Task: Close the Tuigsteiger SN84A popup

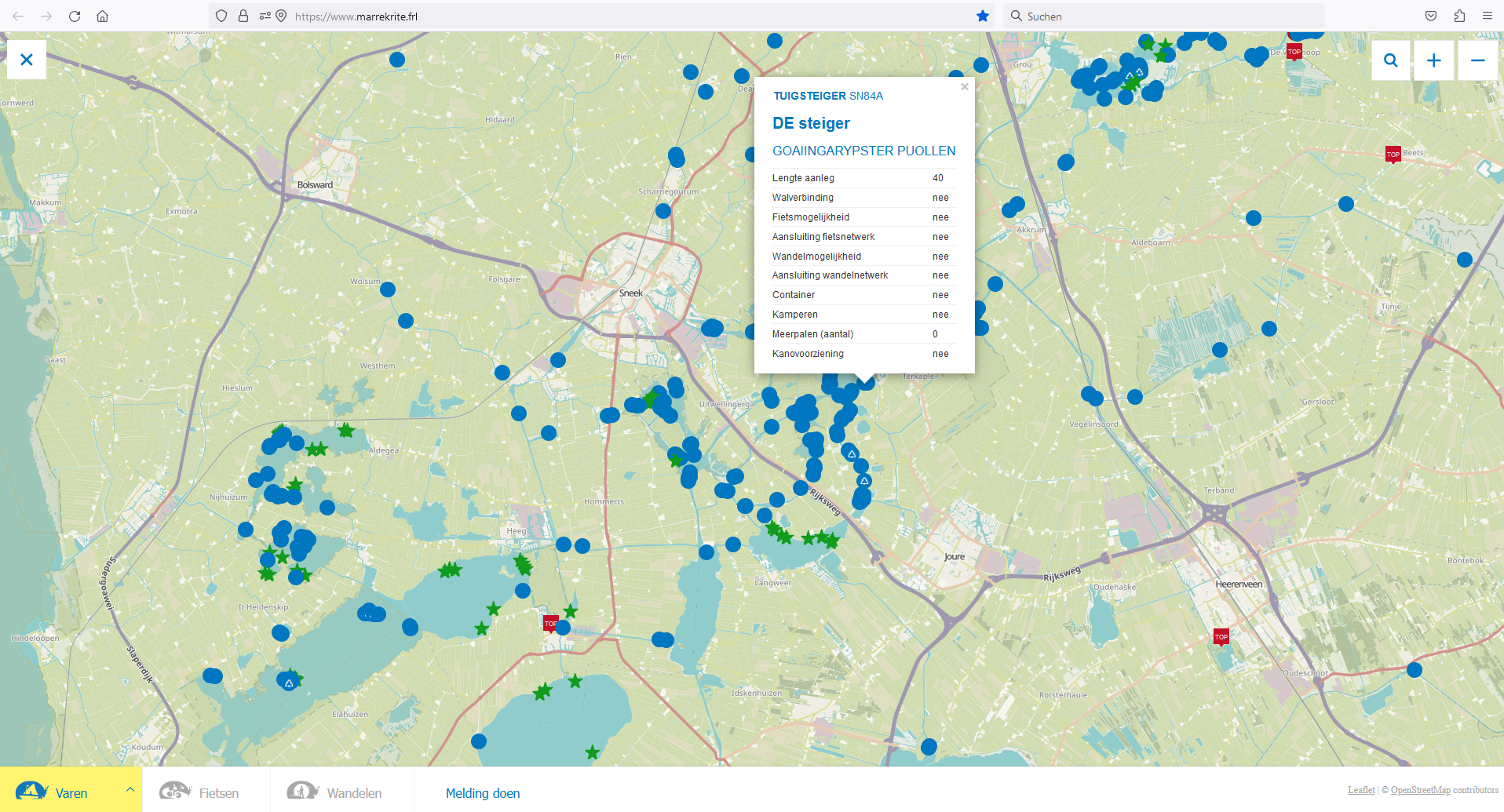Action: click(x=965, y=87)
